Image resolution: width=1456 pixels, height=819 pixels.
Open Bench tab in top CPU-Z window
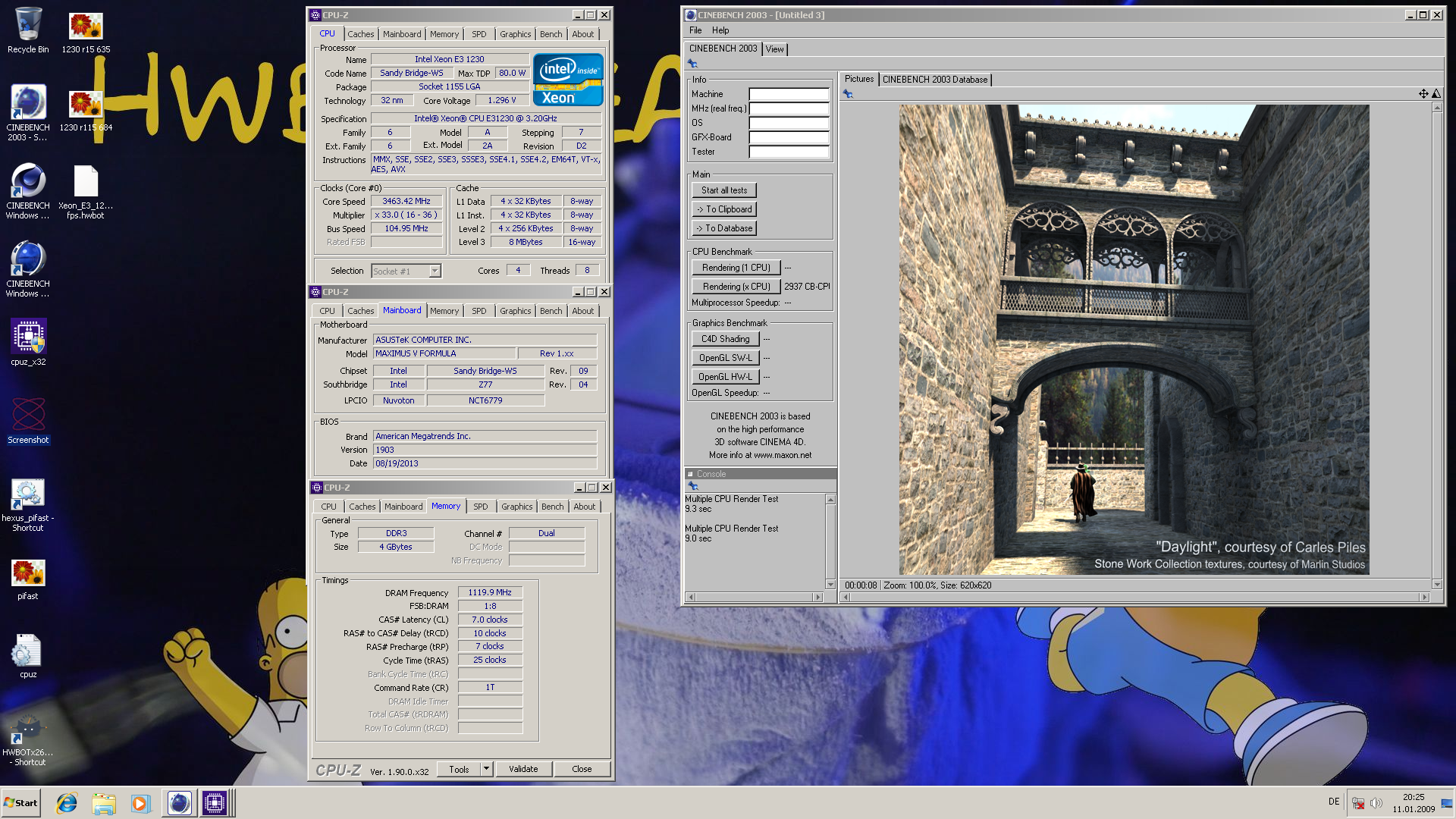point(551,34)
